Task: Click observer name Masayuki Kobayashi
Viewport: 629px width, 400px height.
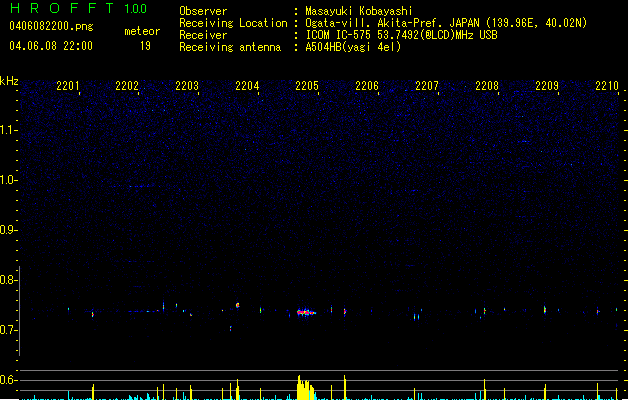Action: tap(359, 11)
